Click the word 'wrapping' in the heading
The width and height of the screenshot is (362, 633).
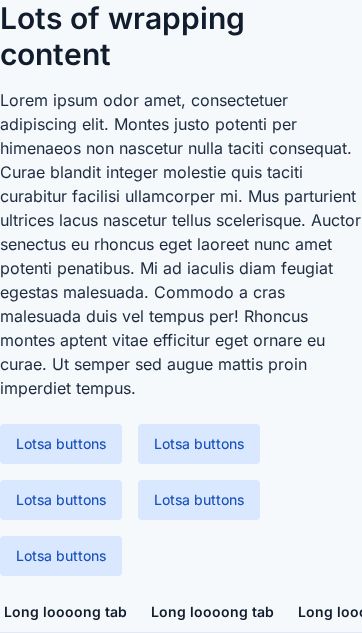[176, 20]
